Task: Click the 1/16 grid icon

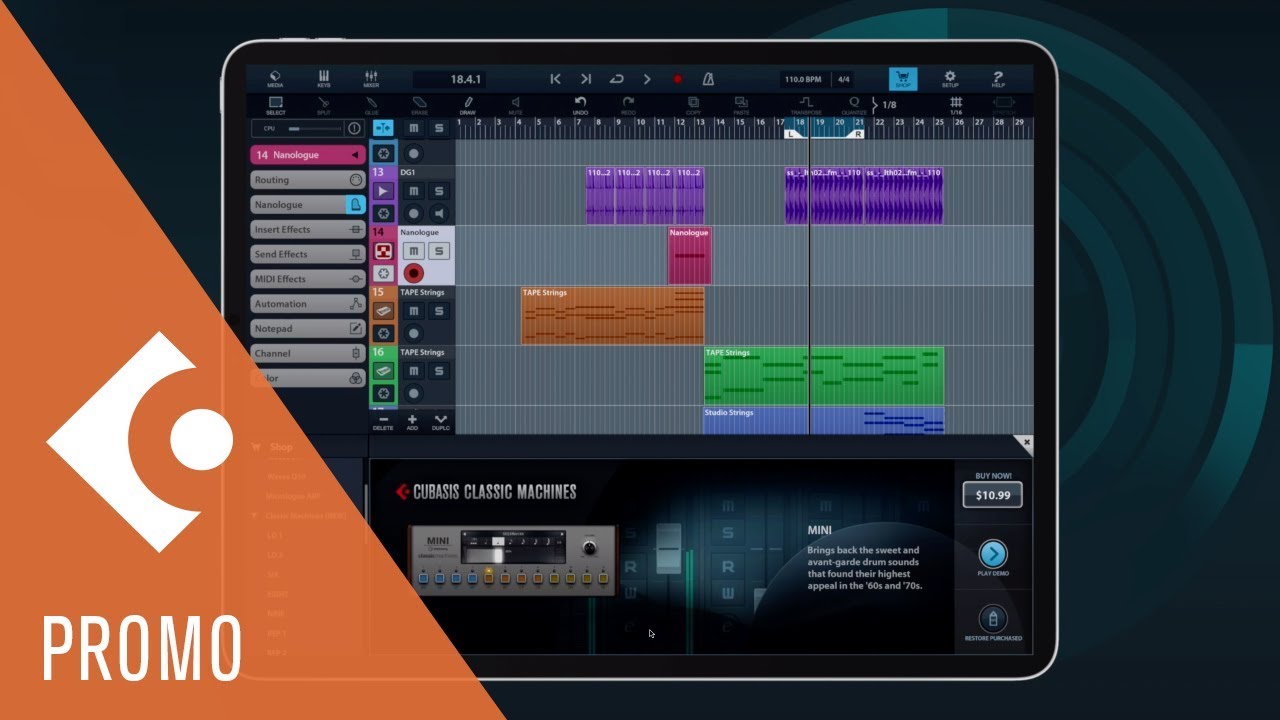Action: coord(956,106)
